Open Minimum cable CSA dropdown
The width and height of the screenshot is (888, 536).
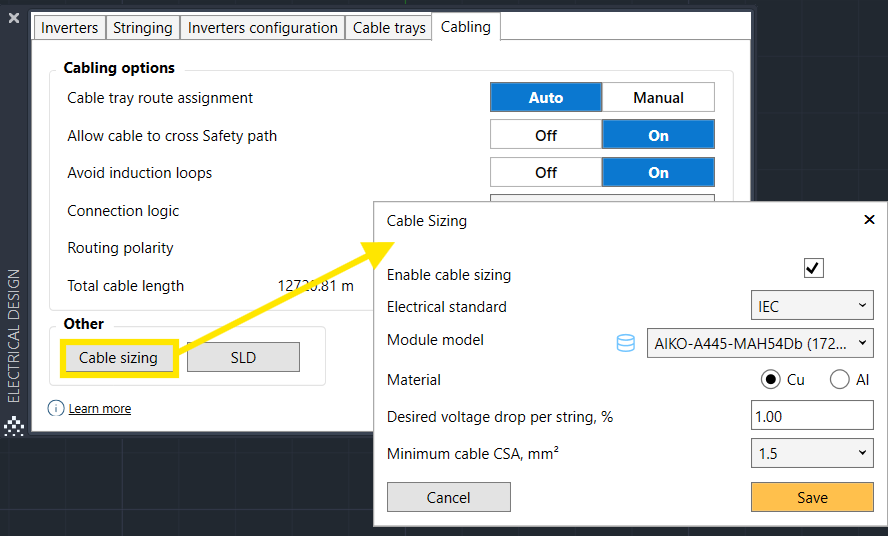(812, 453)
